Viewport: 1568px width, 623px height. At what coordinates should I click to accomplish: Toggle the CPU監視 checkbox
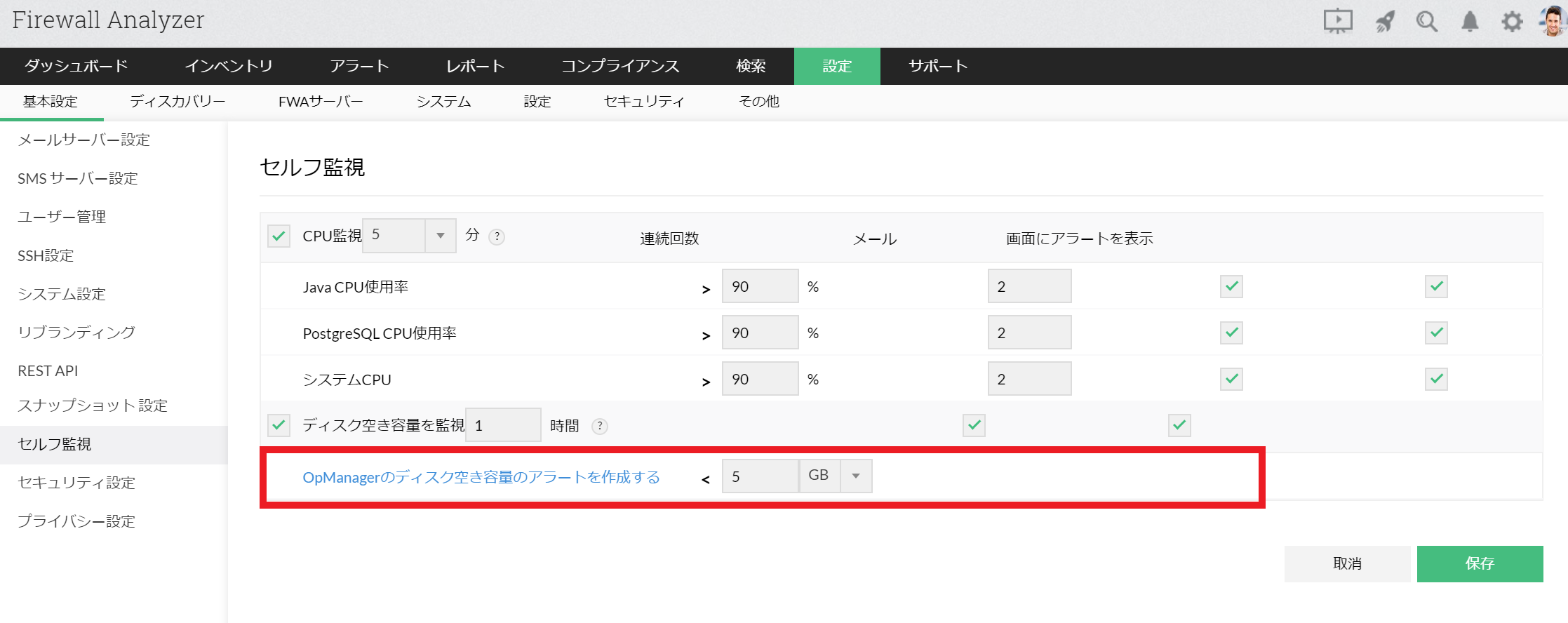pos(279,236)
